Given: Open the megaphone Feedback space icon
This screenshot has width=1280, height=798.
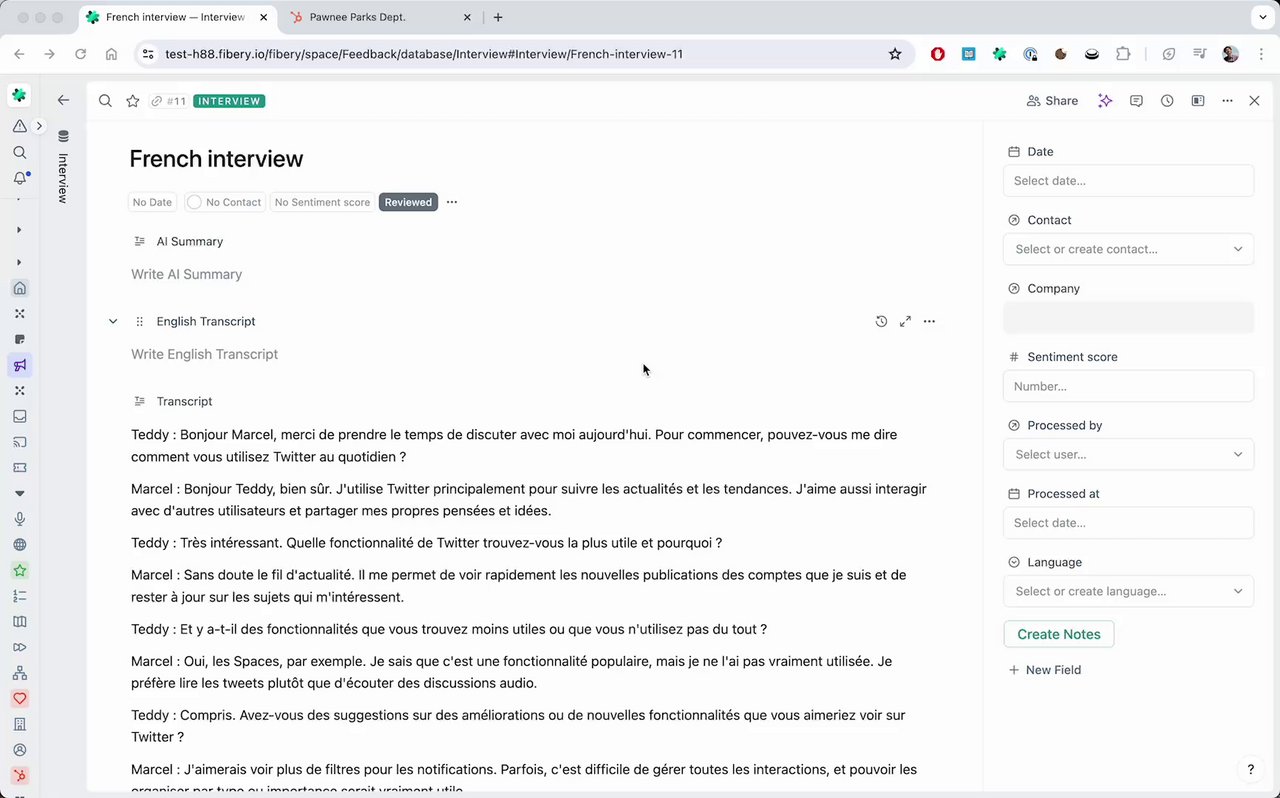Looking at the screenshot, I should 19,365.
